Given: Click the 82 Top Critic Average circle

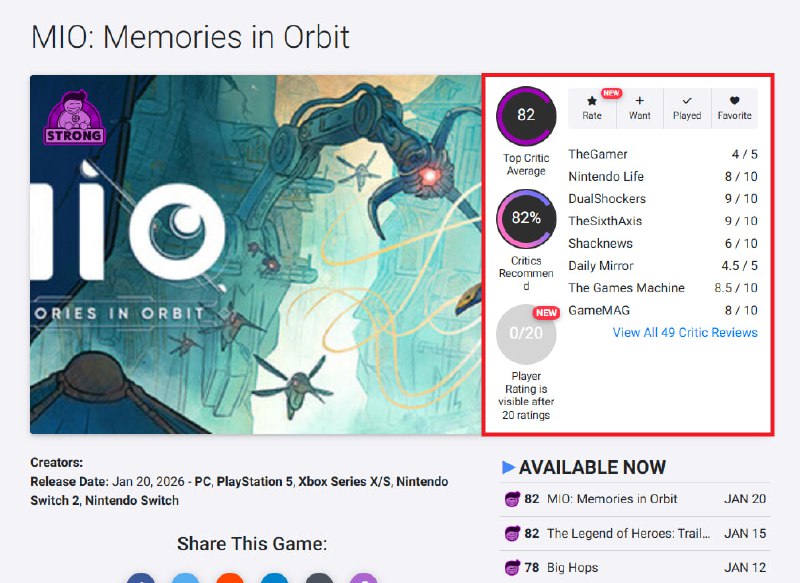Looking at the screenshot, I should 526,115.
